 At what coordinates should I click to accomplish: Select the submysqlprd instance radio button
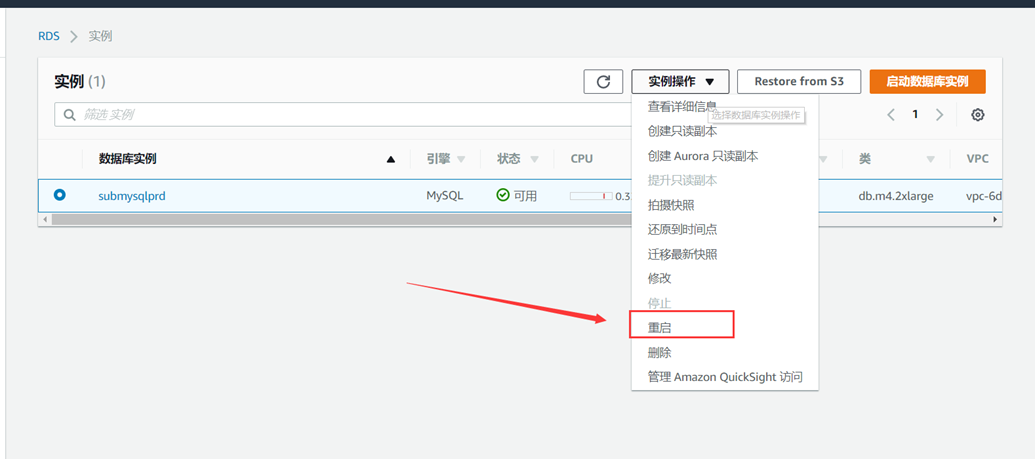pyautogui.click(x=60, y=195)
